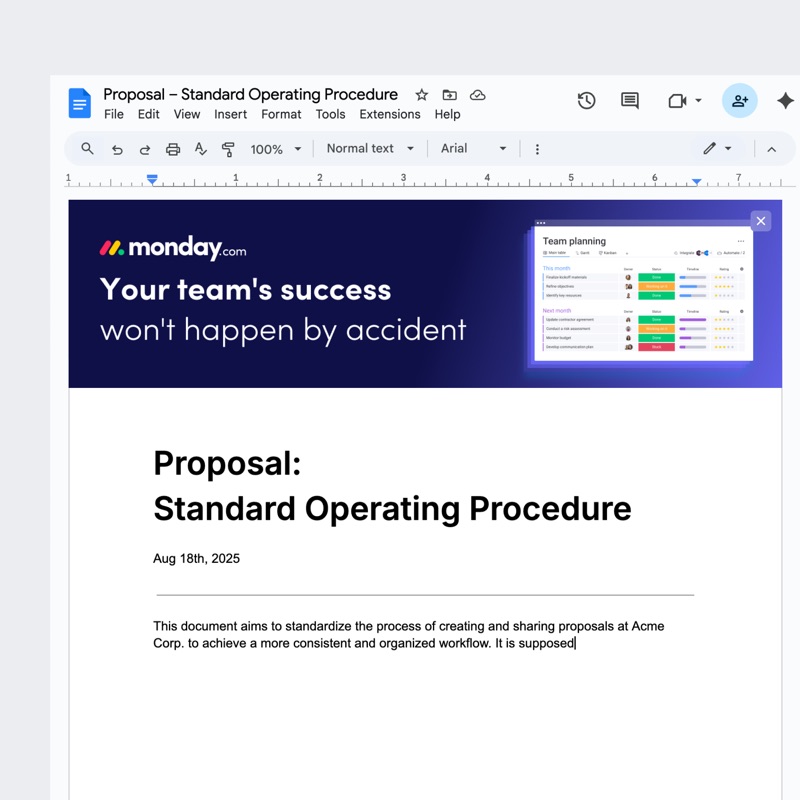Click the pencil editing mode icon
800x800 pixels.
pyautogui.click(x=709, y=148)
